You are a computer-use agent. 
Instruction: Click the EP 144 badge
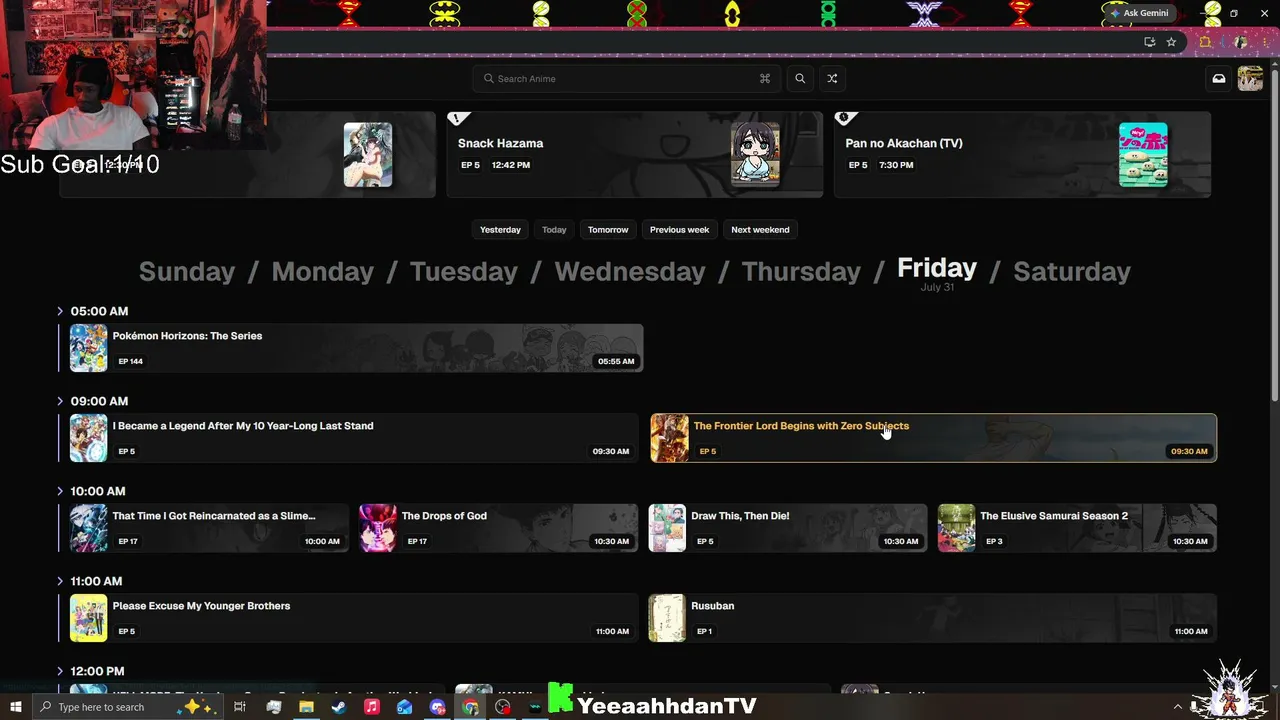coord(130,361)
